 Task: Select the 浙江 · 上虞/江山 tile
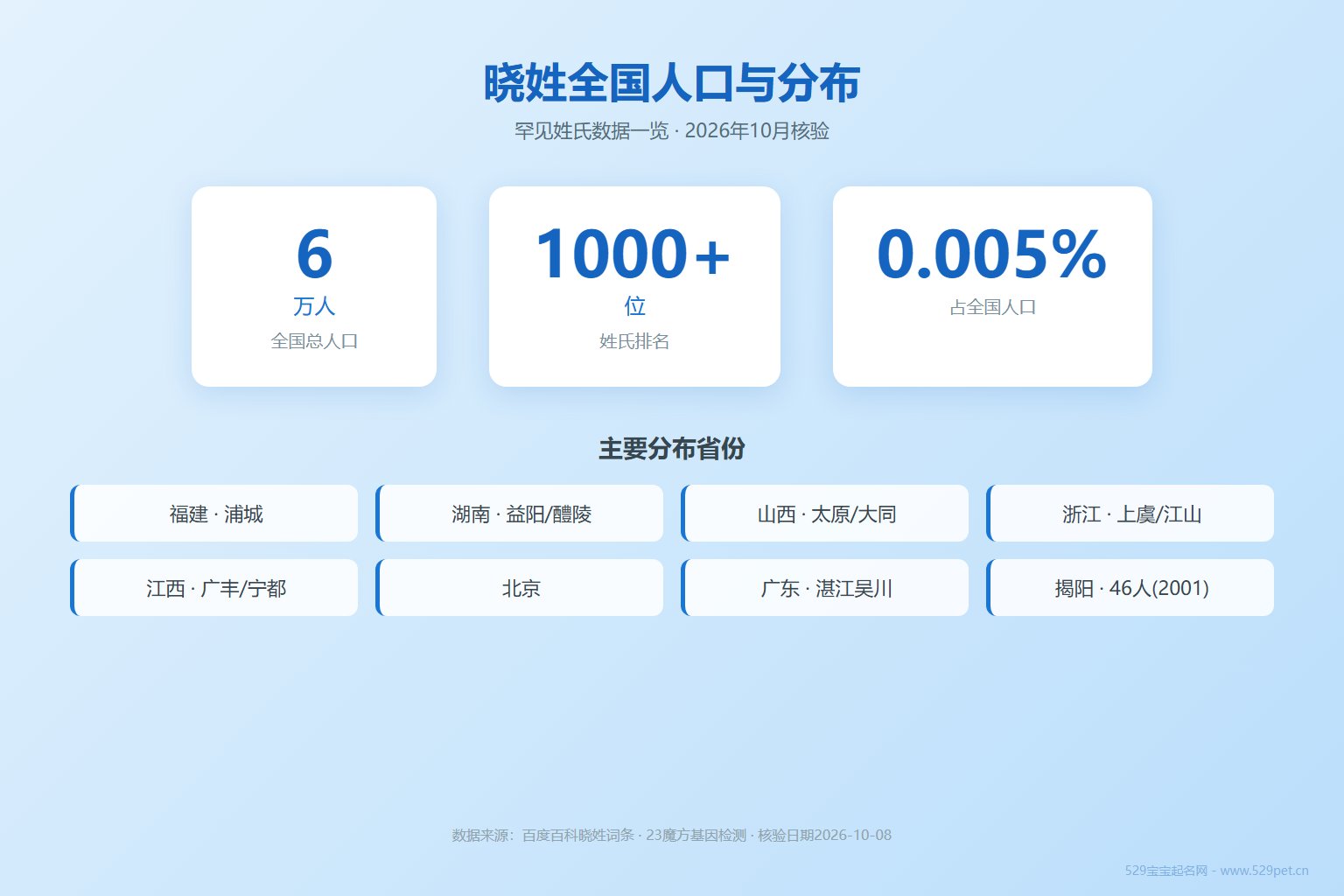pos(1130,514)
